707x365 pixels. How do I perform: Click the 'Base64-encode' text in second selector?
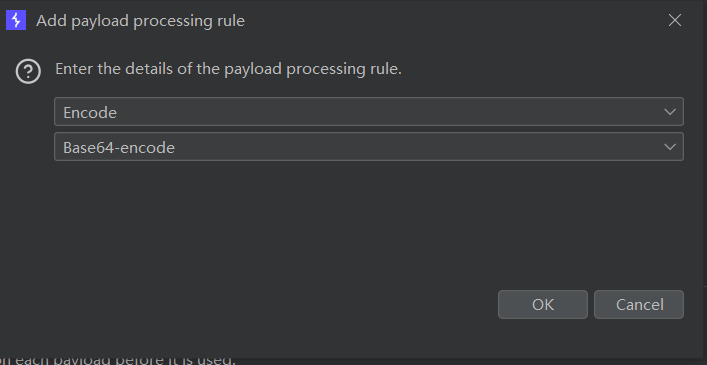pyautogui.click(x=119, y=147)
